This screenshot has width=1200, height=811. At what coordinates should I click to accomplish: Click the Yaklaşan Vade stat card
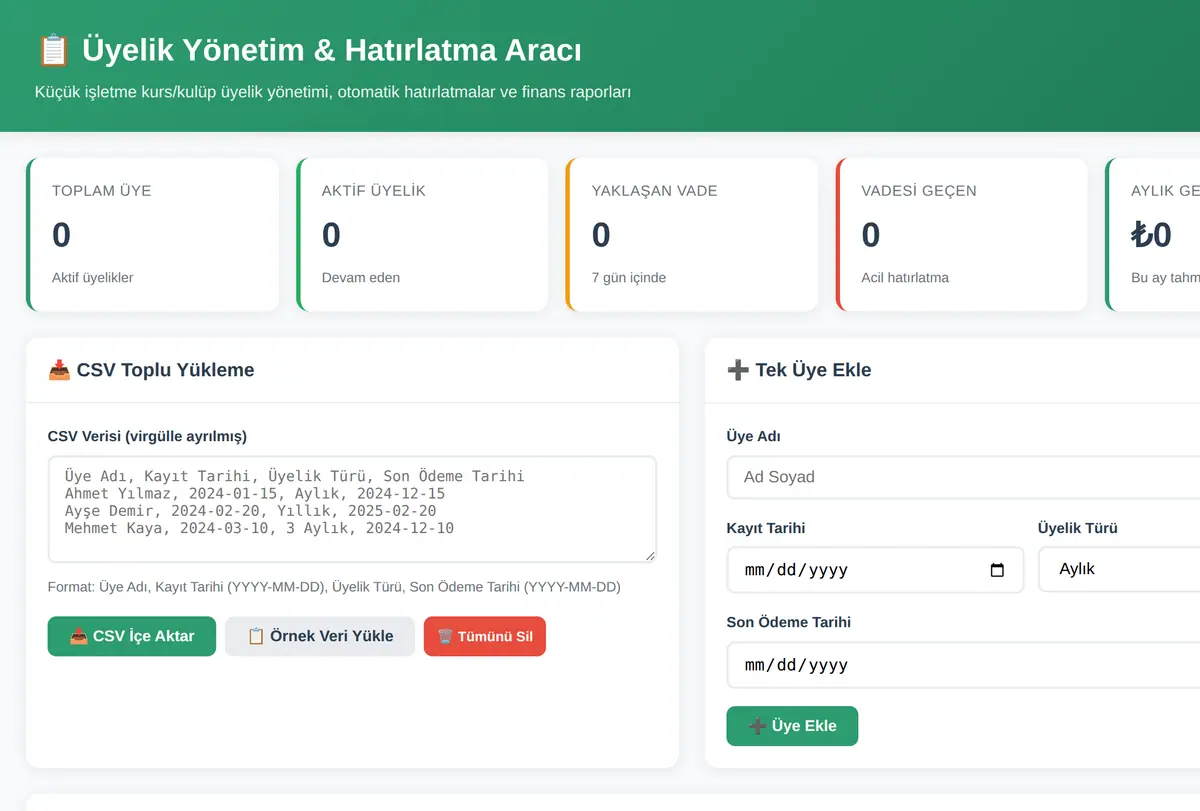point(692,235)
